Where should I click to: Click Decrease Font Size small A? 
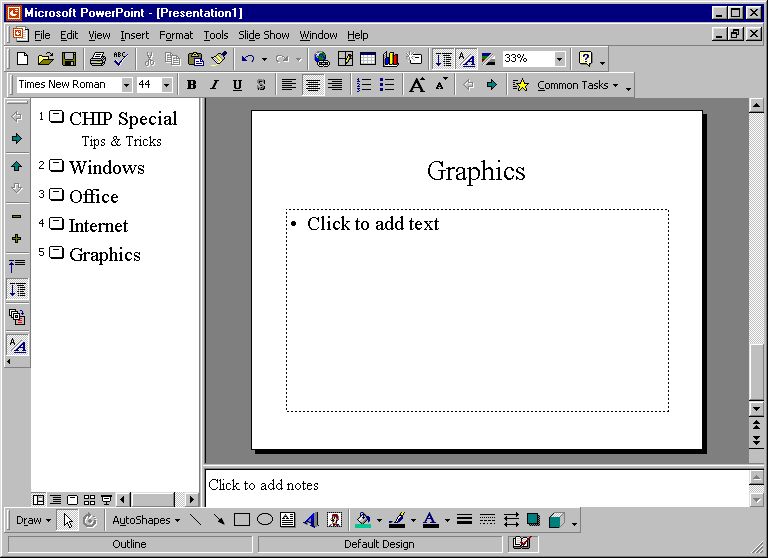[441, 85]
